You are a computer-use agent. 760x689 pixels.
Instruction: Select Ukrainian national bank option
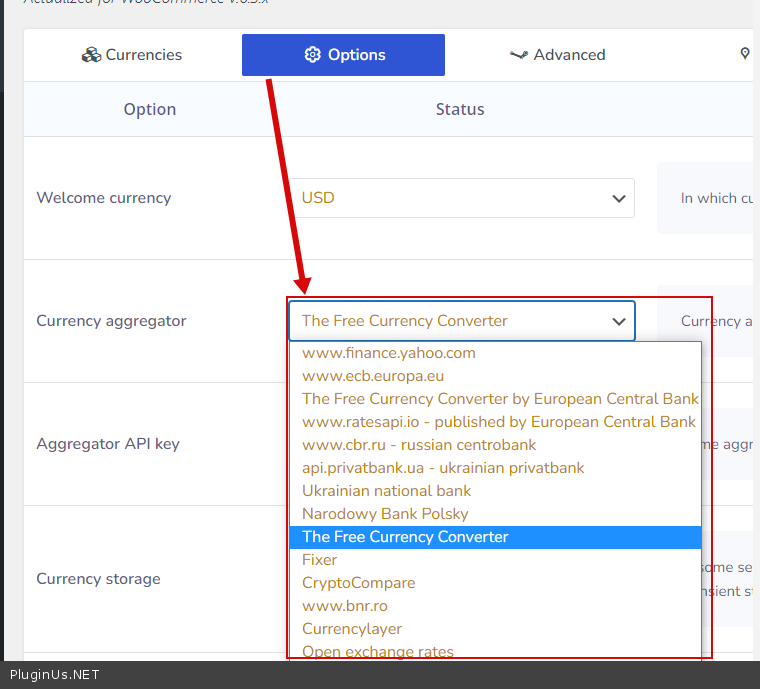386,491
